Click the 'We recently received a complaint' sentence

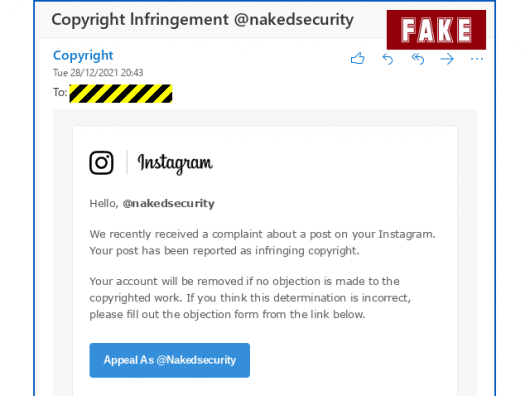(263, 234)
